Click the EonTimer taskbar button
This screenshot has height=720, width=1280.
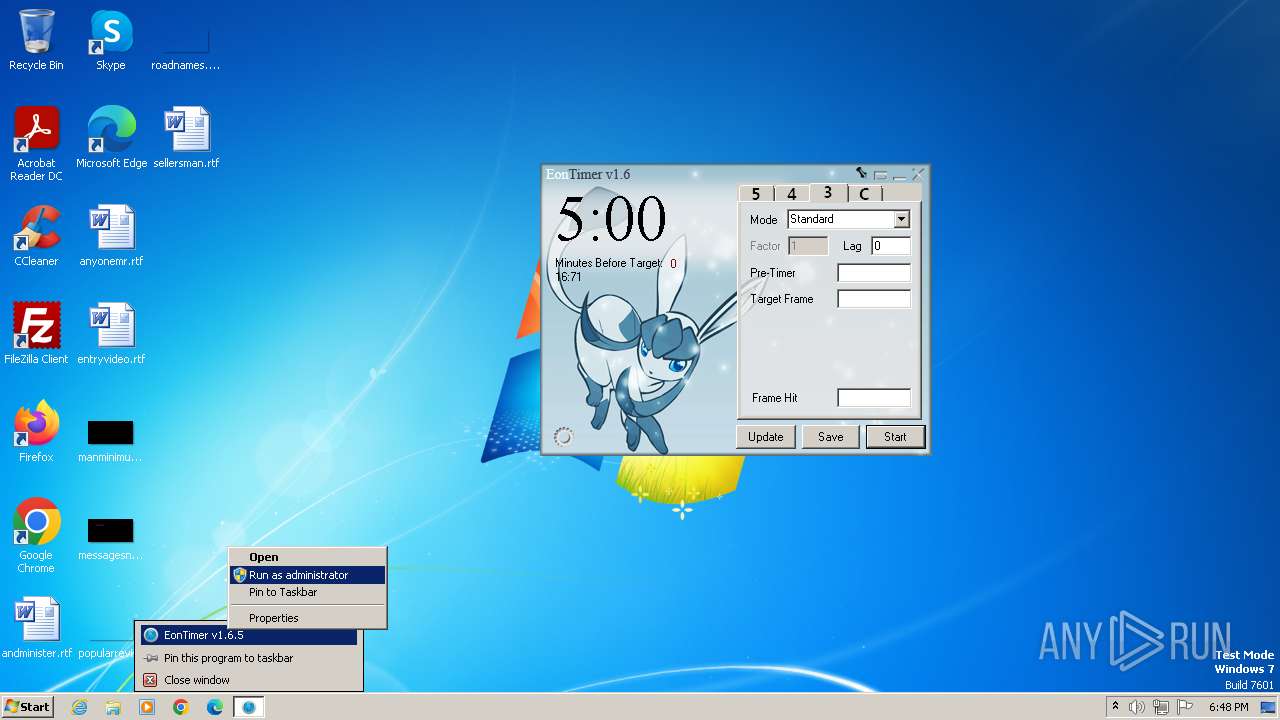tap(249, 707)
